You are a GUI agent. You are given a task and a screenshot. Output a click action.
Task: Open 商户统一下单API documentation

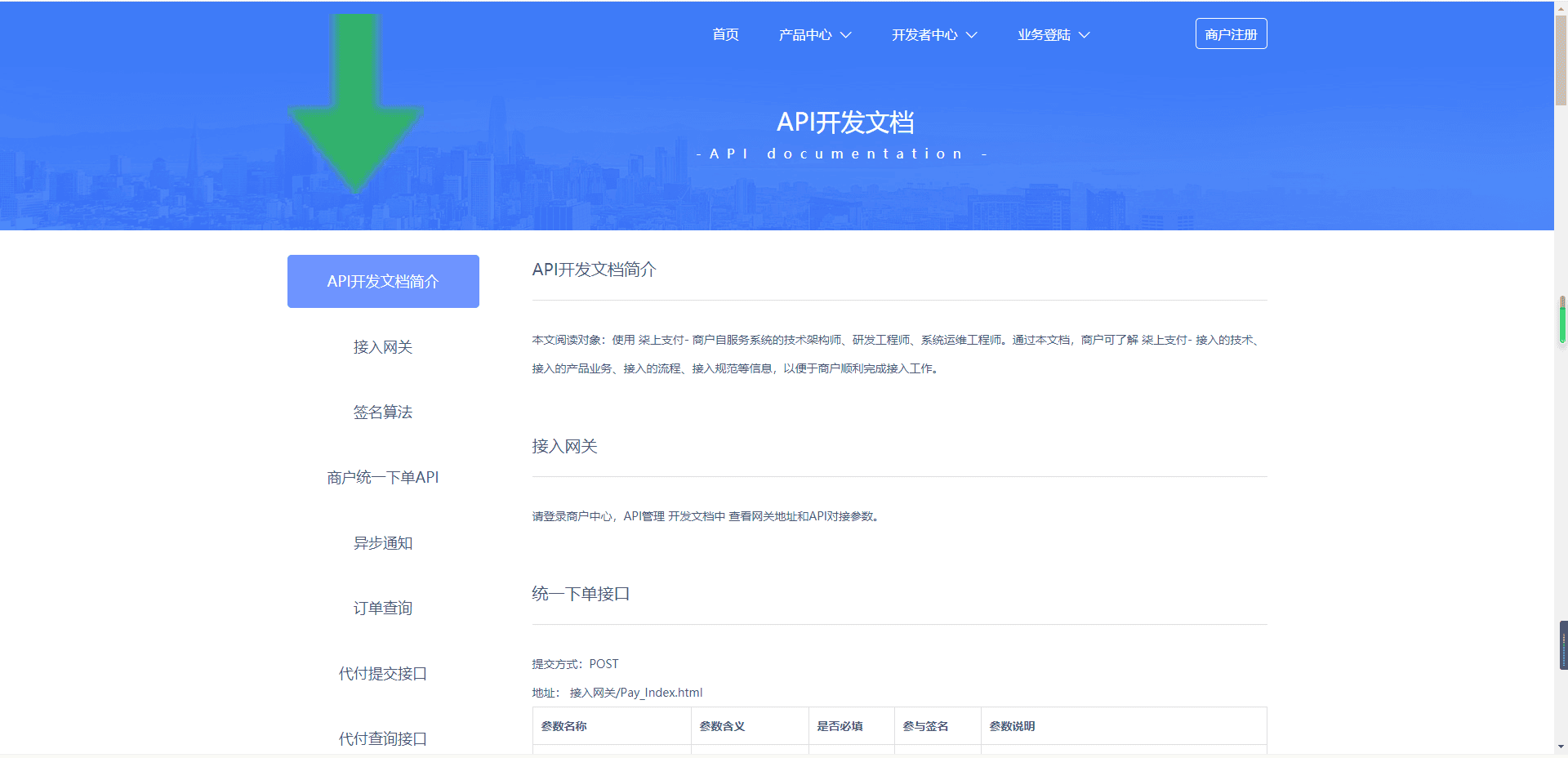pyautogui.click(x=382, y=477)
